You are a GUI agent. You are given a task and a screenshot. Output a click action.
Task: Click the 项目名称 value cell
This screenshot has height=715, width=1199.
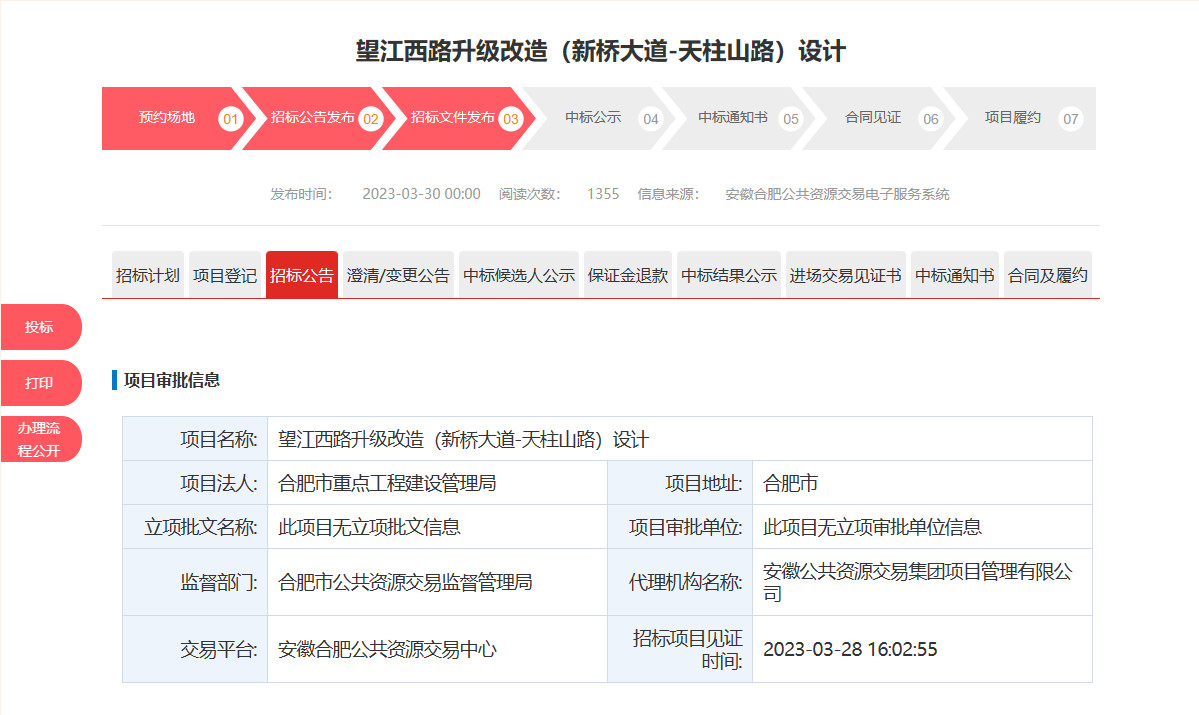(680, 439)
